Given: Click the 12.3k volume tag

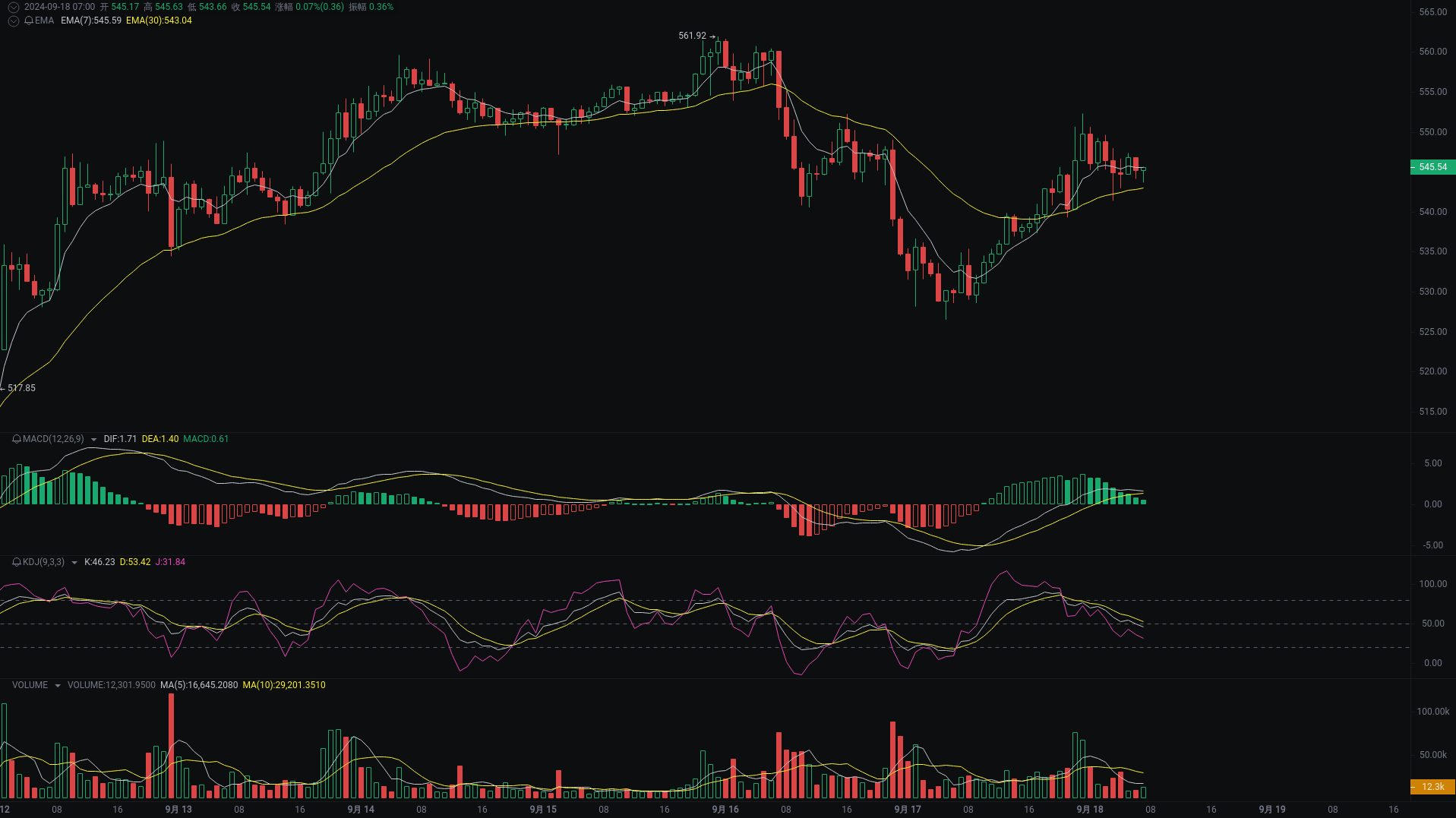Looking at the screenshot, I should click(1432, 787).
